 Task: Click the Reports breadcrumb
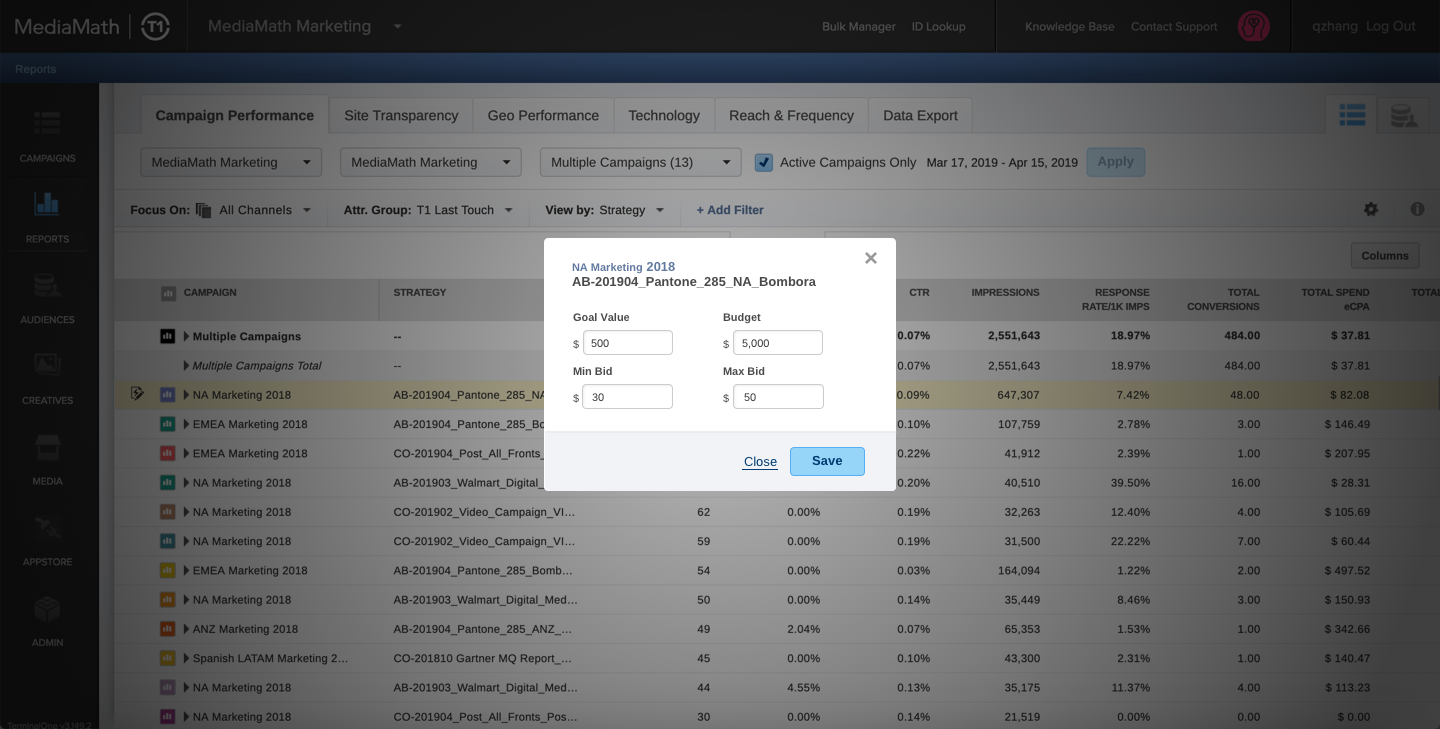click(x=35, y=69)
